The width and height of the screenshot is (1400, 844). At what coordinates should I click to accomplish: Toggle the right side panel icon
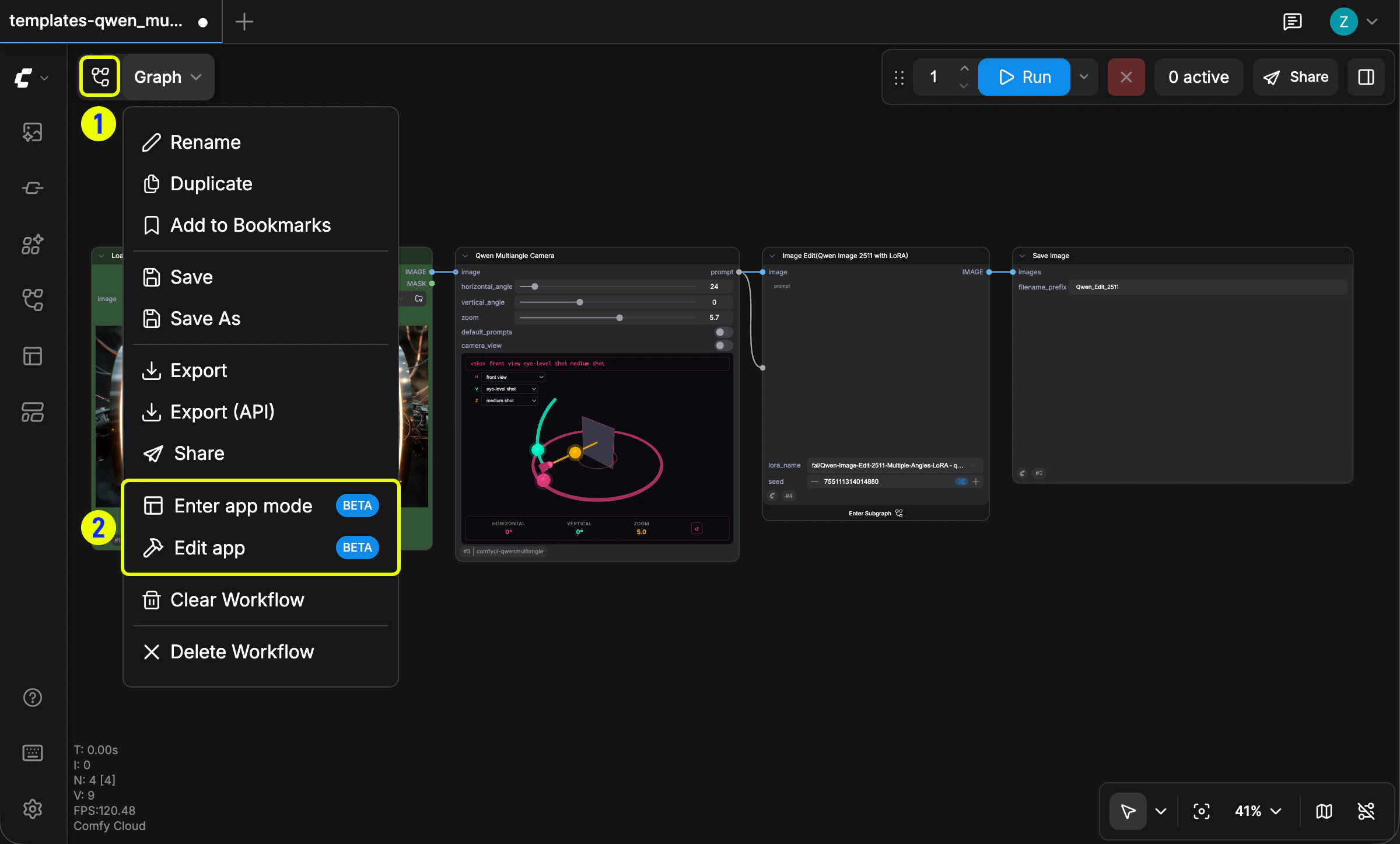coord(1366,77)
